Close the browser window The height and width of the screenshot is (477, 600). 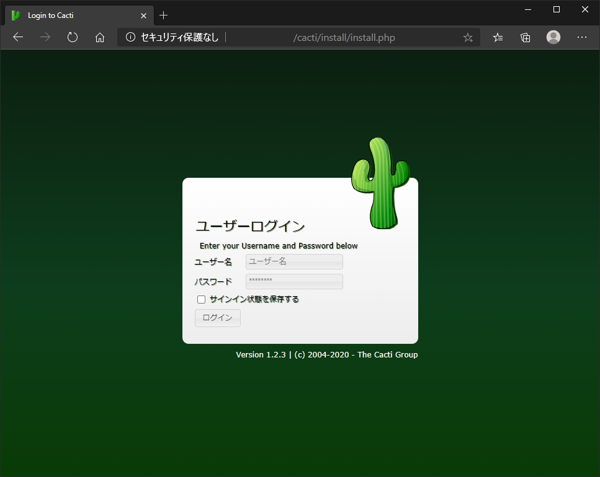pyautogui.click(x=585, y=10)
